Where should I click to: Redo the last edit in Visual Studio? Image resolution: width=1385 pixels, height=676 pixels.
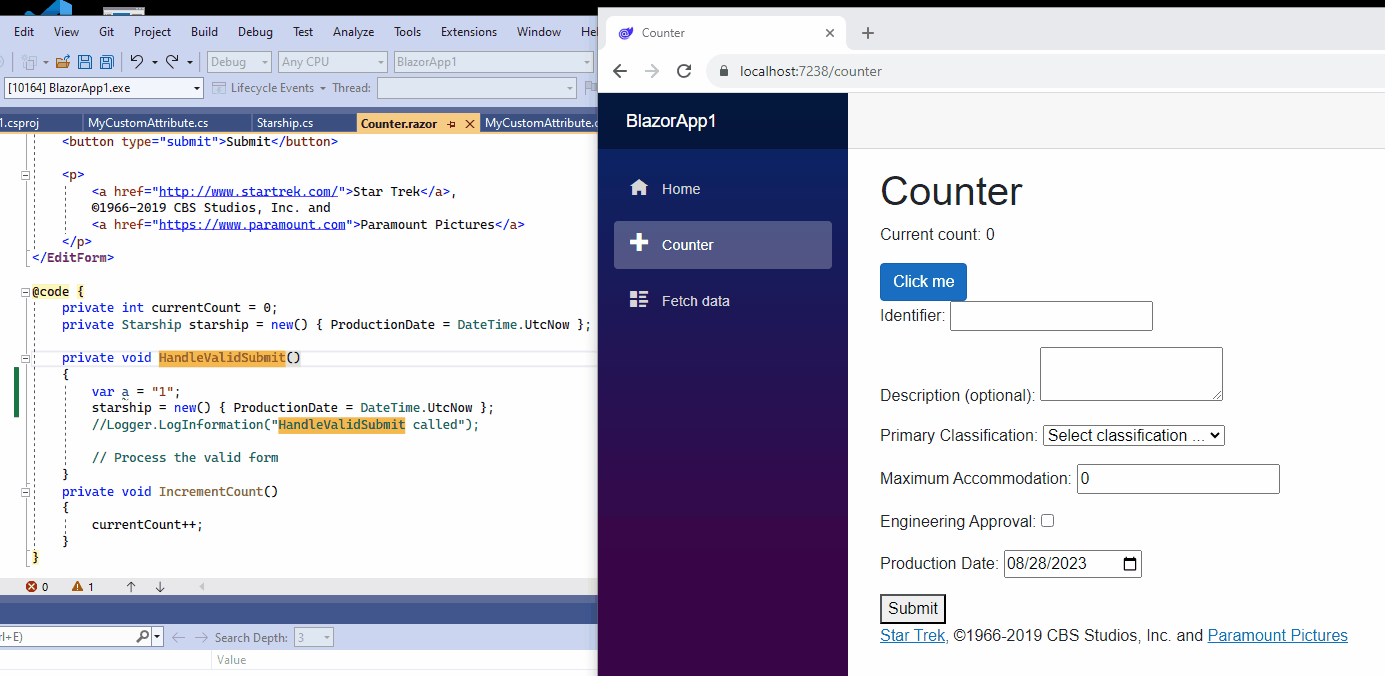[x=172, y=62]
